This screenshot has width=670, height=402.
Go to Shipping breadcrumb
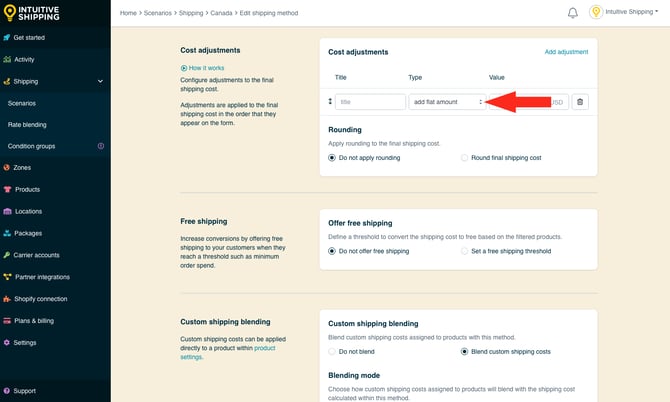[191, 13]
